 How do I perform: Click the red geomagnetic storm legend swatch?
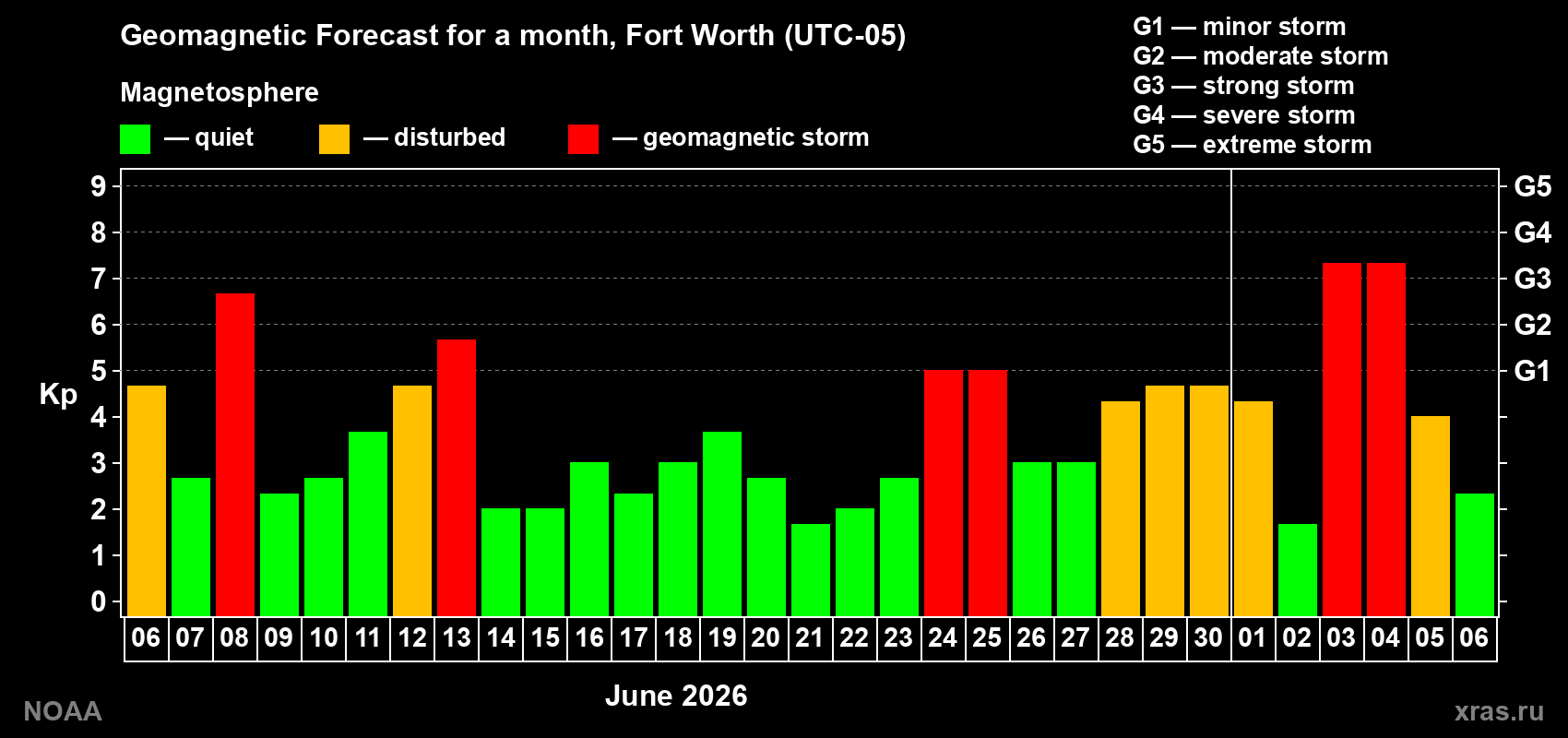[x=583, y=139]
